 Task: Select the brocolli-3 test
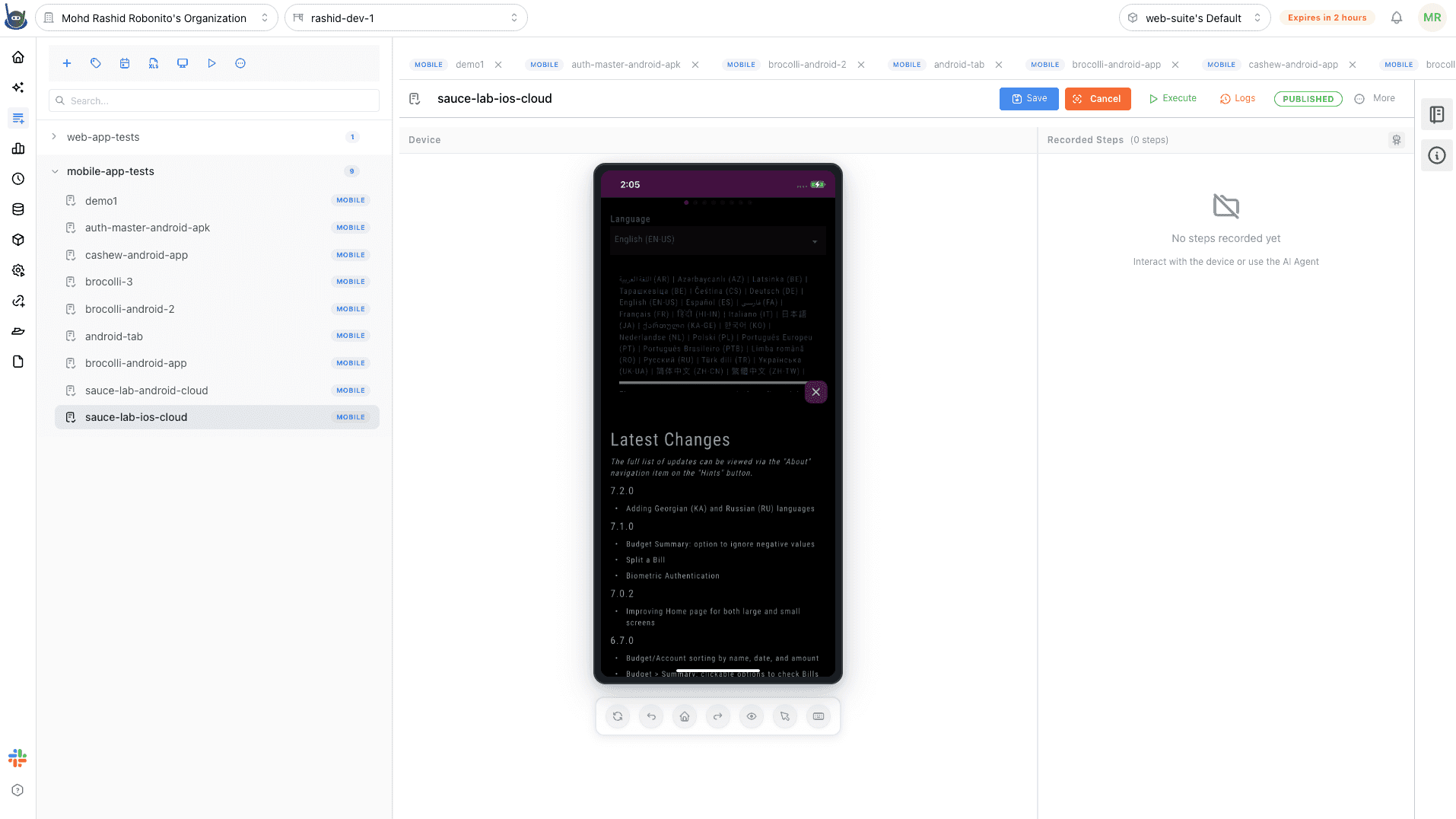click(217, 282)
